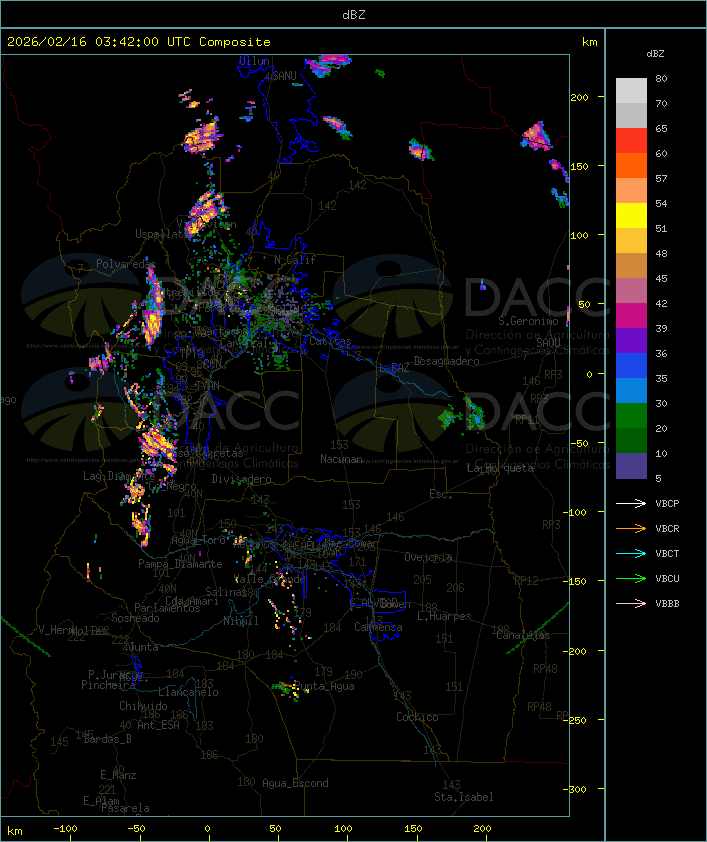Click the Desaguadero place label

(x=446, y=361)
